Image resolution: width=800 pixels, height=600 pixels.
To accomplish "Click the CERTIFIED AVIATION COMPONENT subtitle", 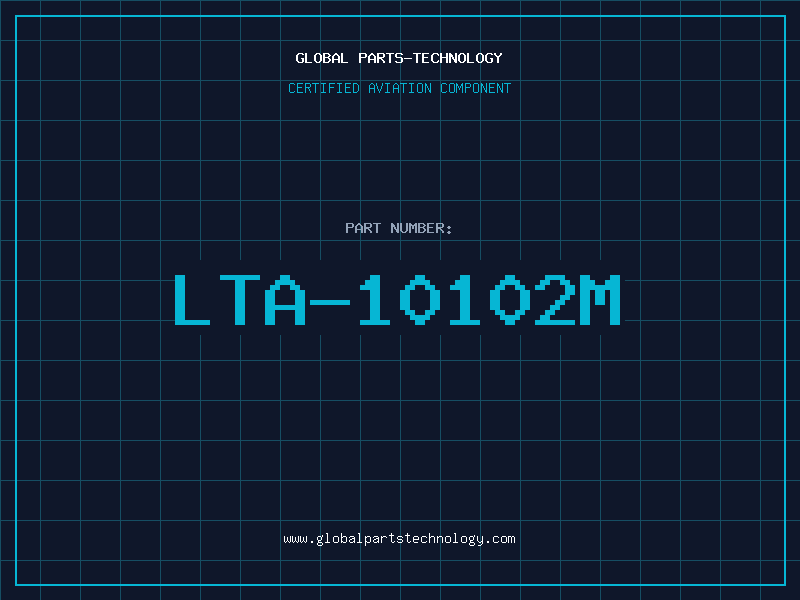I will tap(399, 88).
